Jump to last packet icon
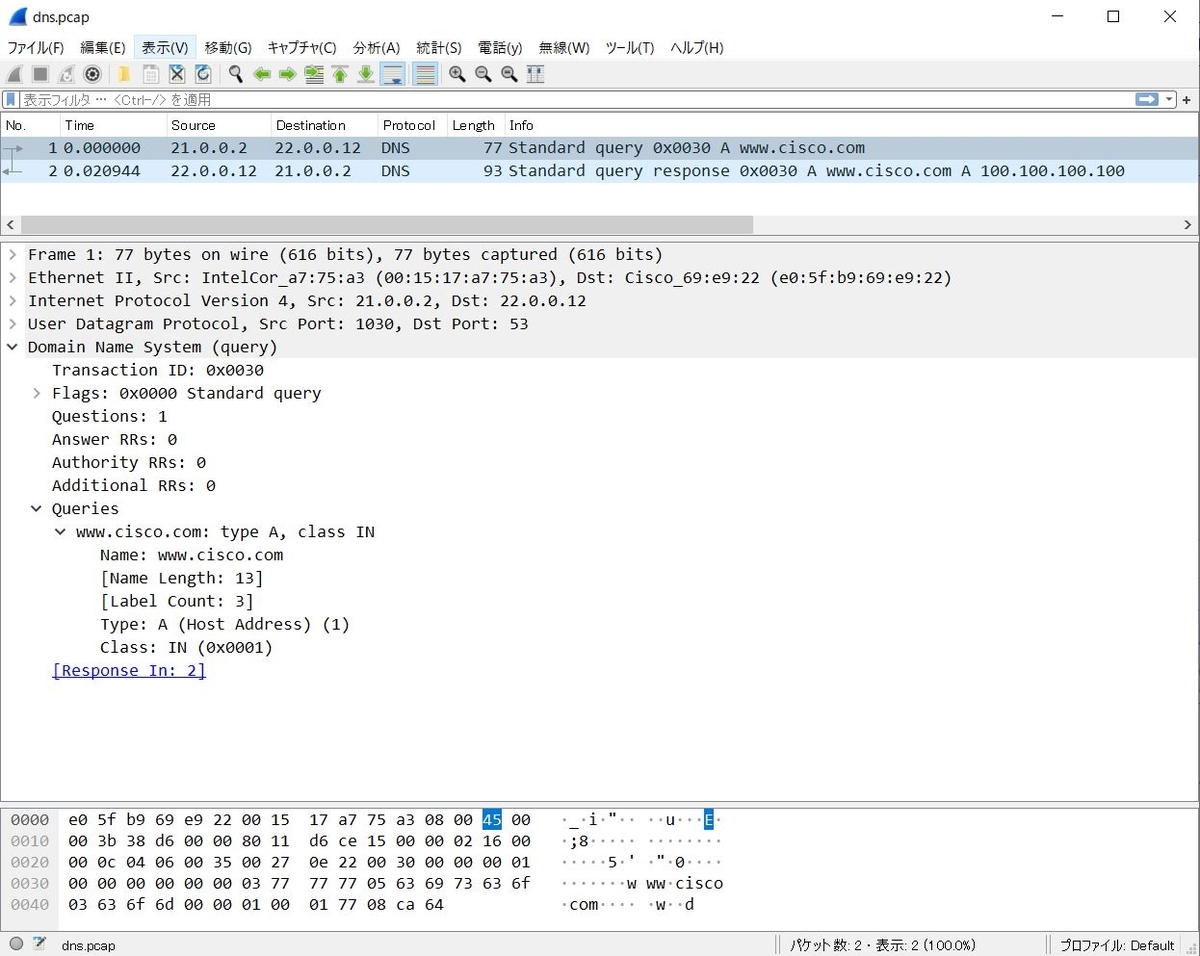 pyautogui.click(x=366, y=74)
